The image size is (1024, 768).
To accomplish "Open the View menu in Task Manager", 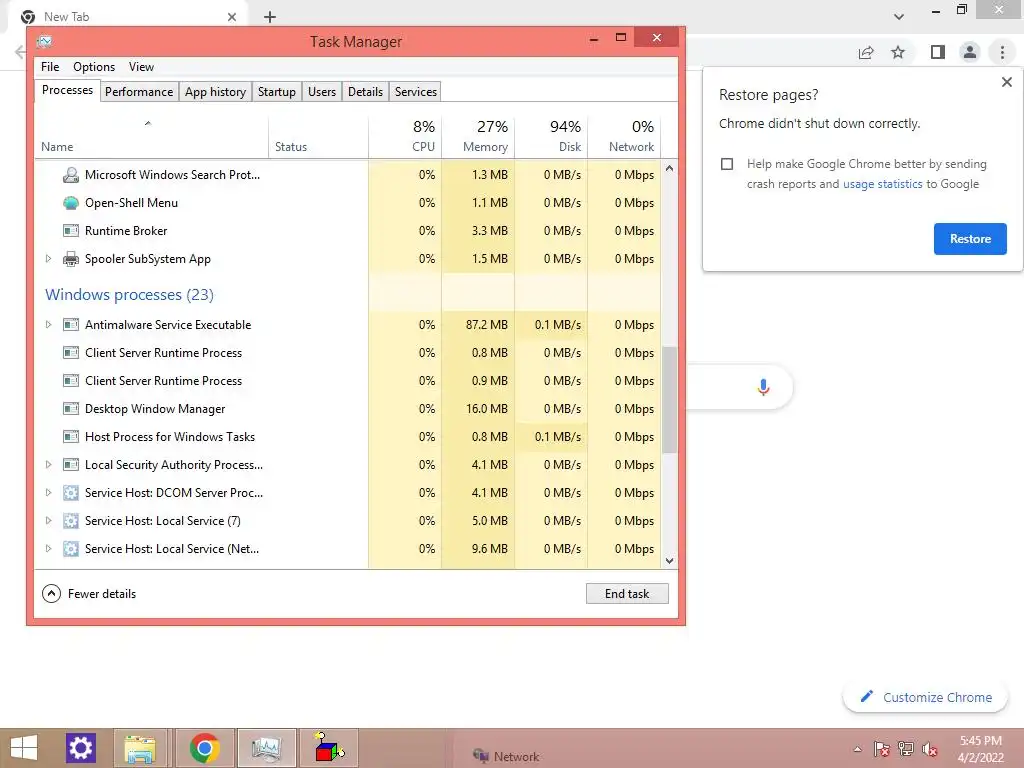I will [141, 67].
